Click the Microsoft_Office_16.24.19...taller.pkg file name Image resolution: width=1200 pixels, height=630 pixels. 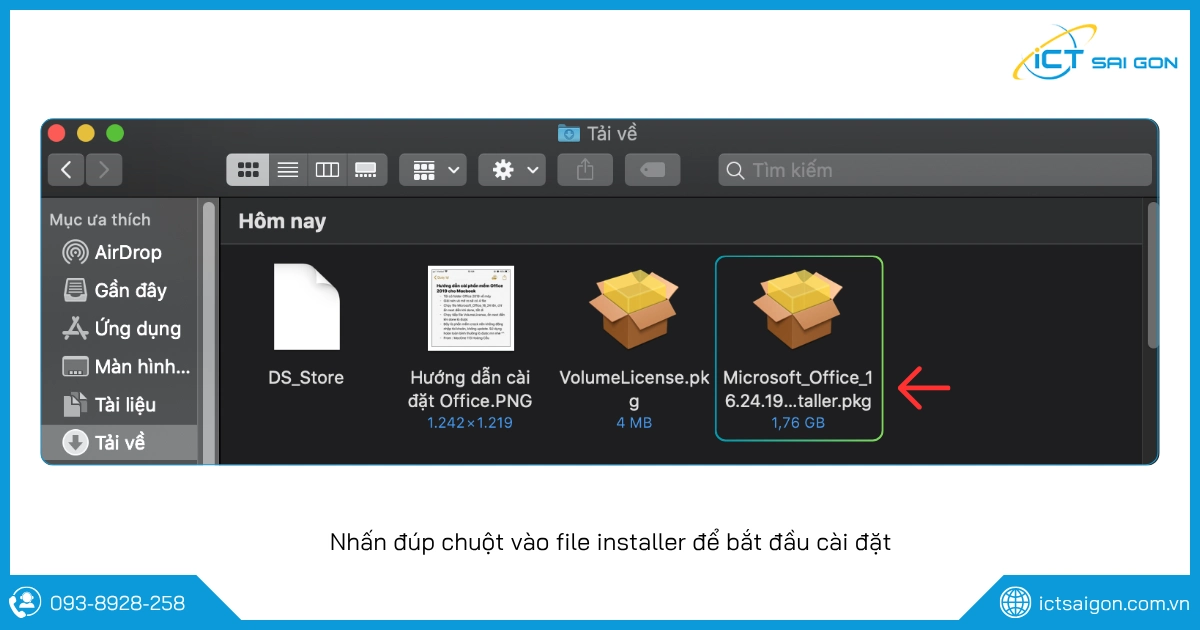coord(798,389)
